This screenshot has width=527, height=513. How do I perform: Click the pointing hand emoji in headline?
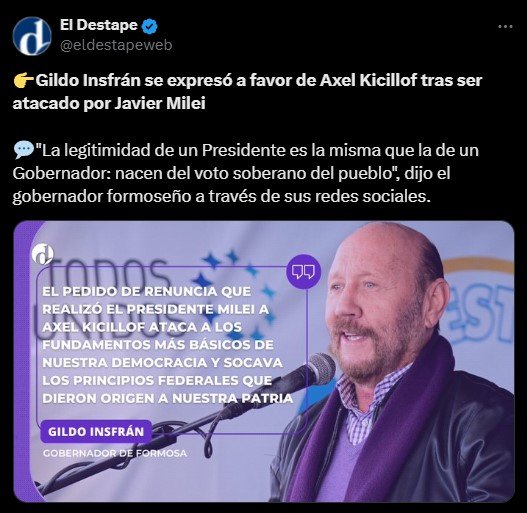click(23, 81)
